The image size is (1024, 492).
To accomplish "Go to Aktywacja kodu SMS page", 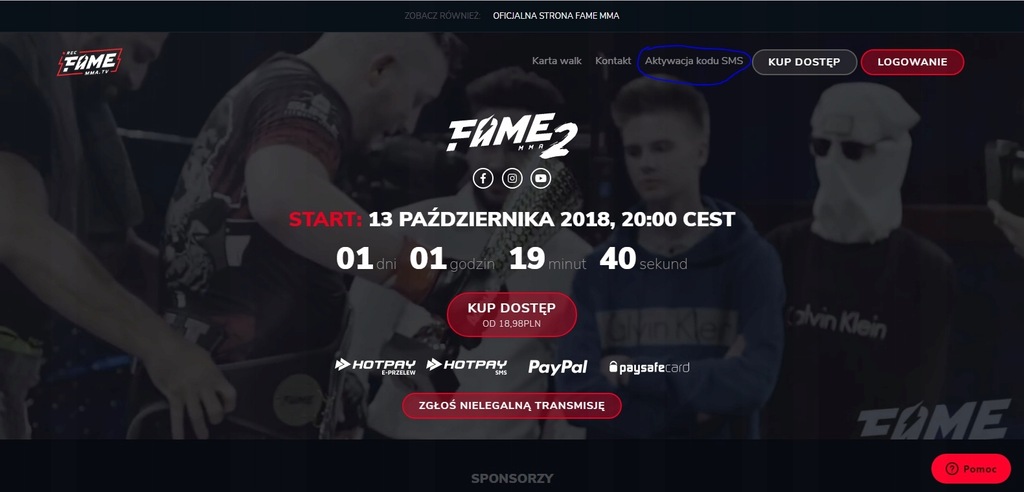I will click(694, 61).
